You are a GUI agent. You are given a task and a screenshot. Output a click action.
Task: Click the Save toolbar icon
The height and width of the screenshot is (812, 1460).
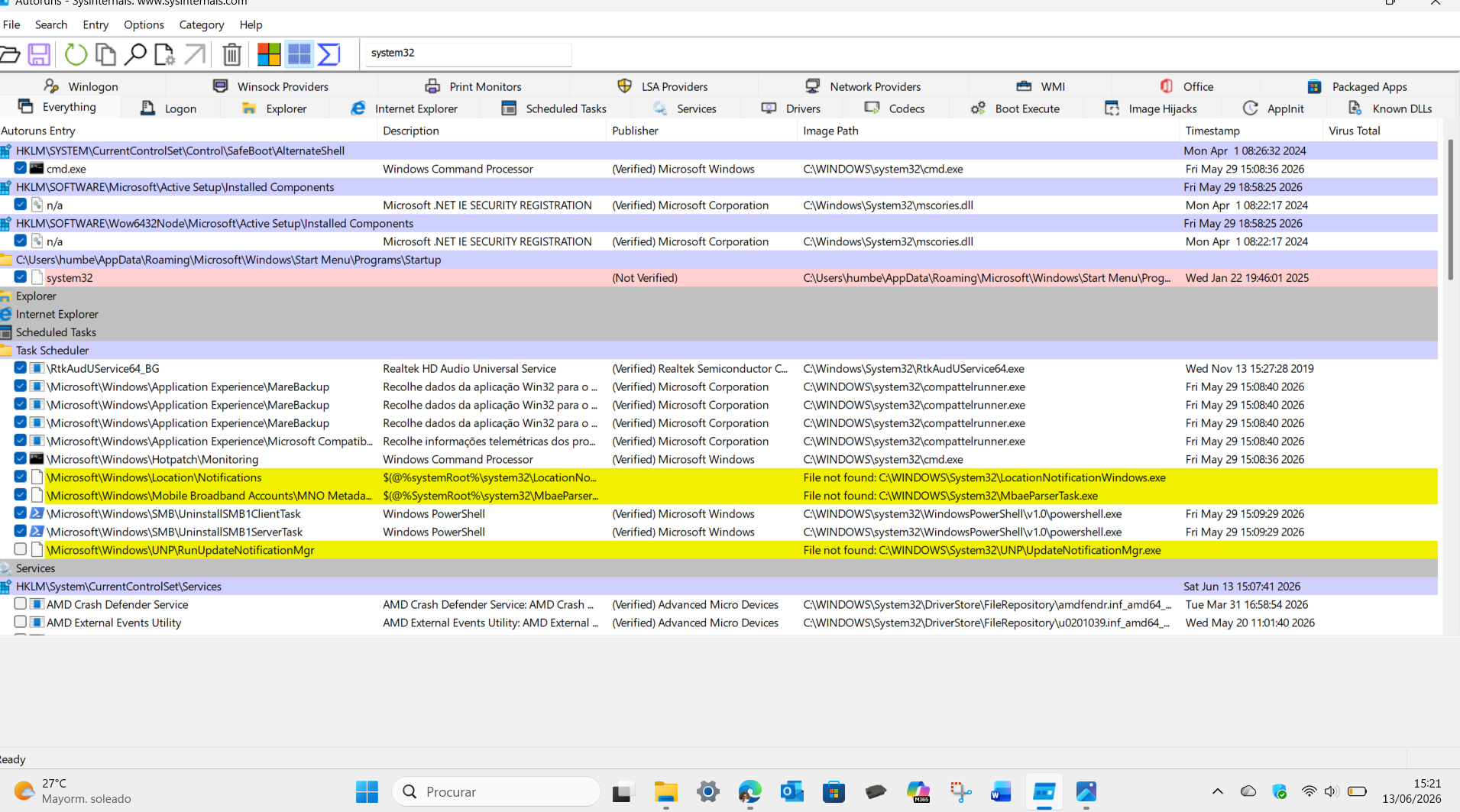tap(39, 54)
